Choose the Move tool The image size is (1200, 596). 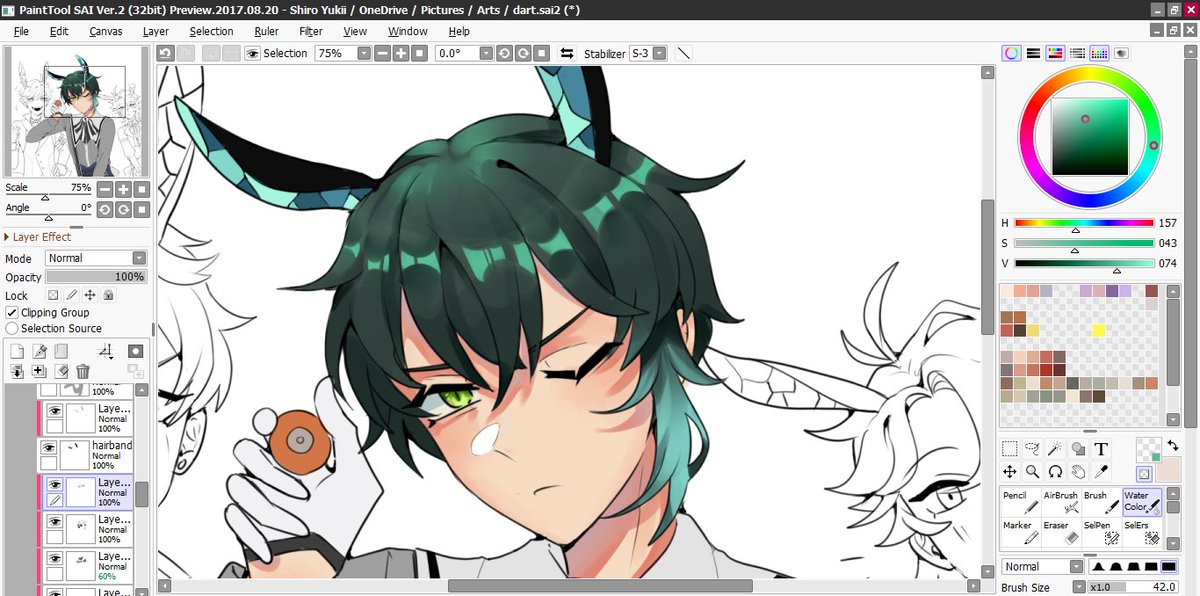coord(1010,471)
